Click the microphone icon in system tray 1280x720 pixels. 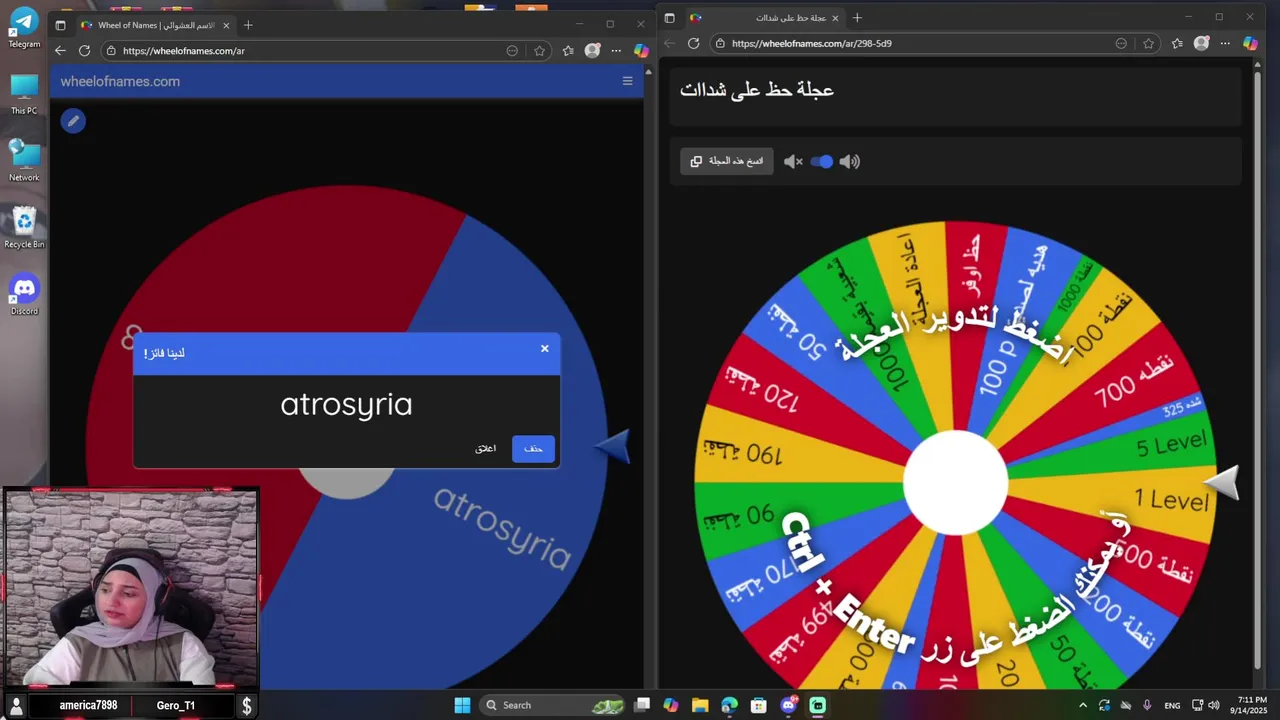click(x=1147, y=705)
